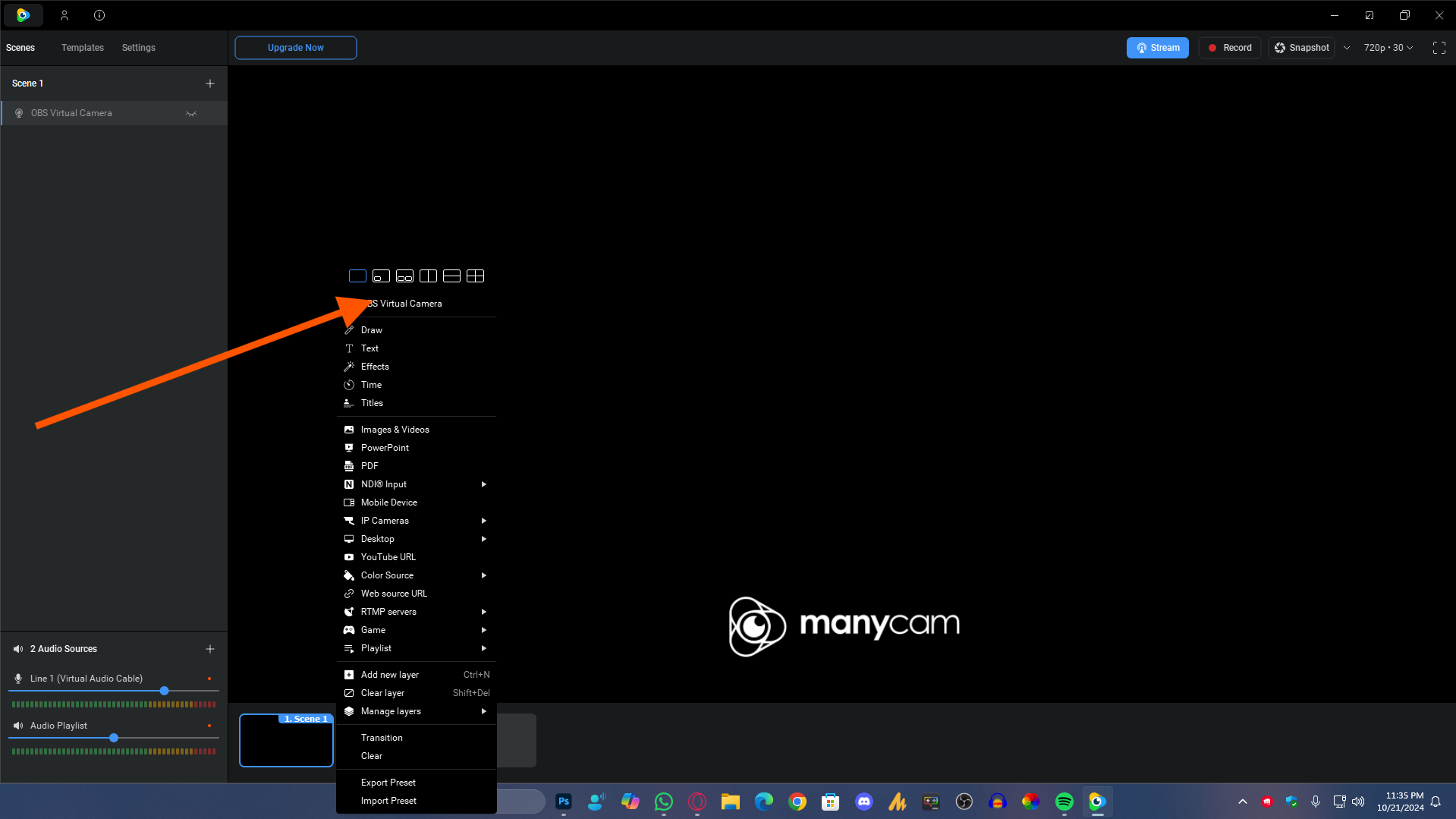
Task: Select the 1. Scene 1 thumbnail
Action: tap(286, 740)
